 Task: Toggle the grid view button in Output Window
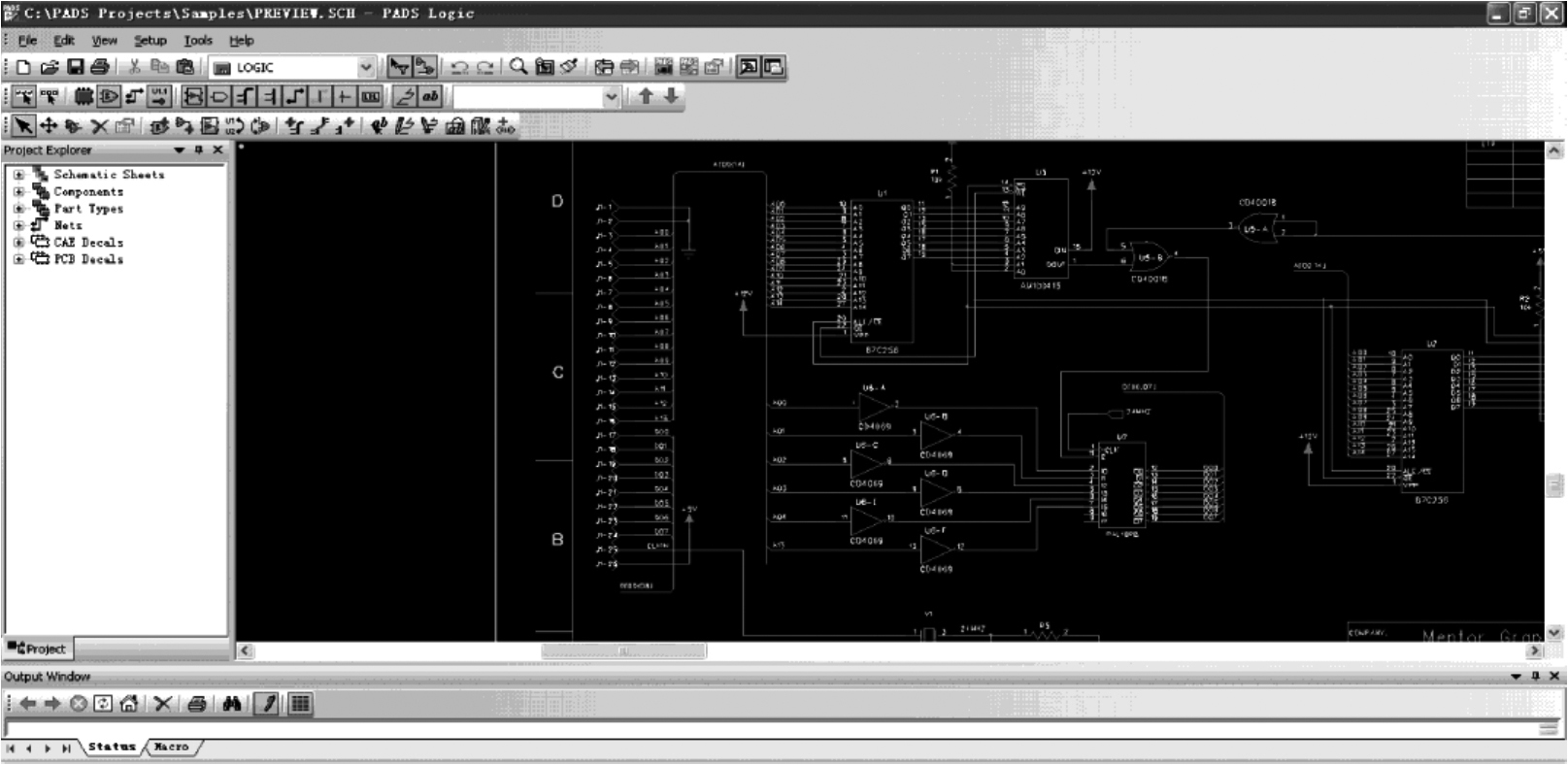tap(300, 704)
